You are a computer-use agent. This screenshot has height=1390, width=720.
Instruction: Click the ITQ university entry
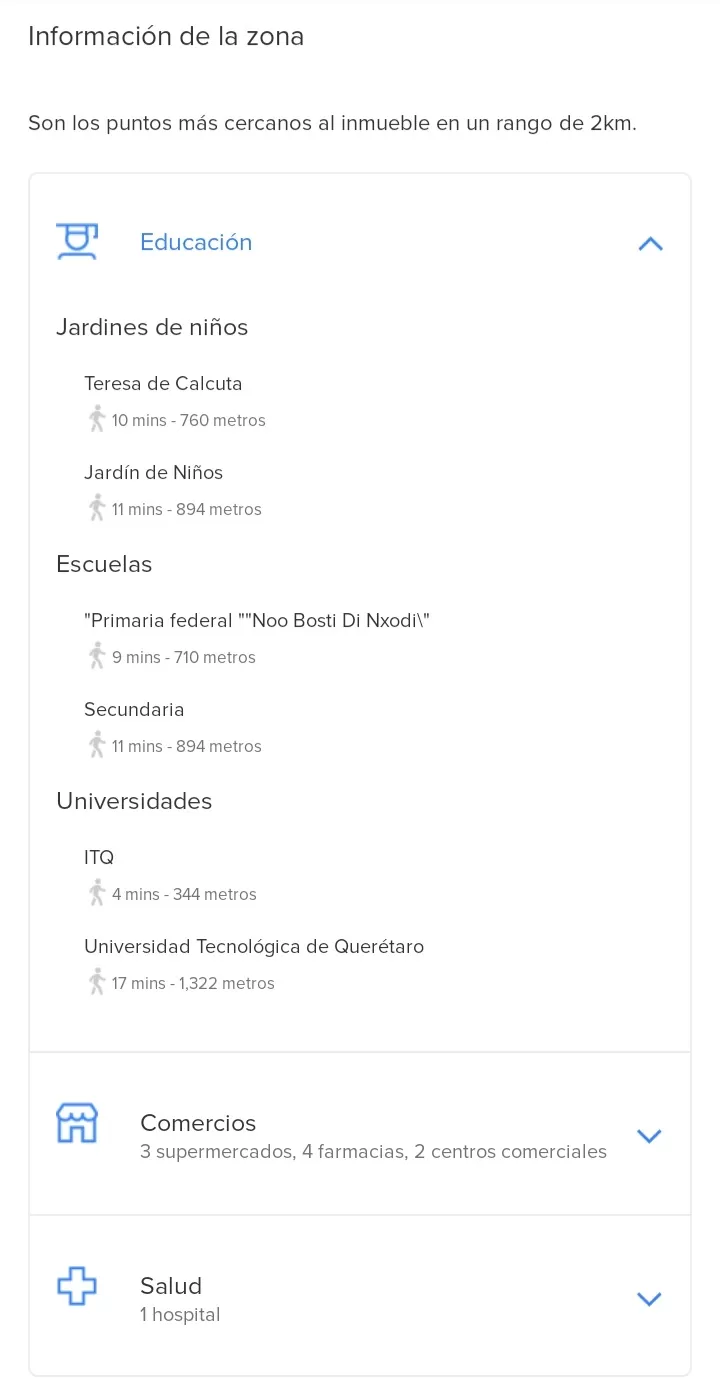point(99,858)
